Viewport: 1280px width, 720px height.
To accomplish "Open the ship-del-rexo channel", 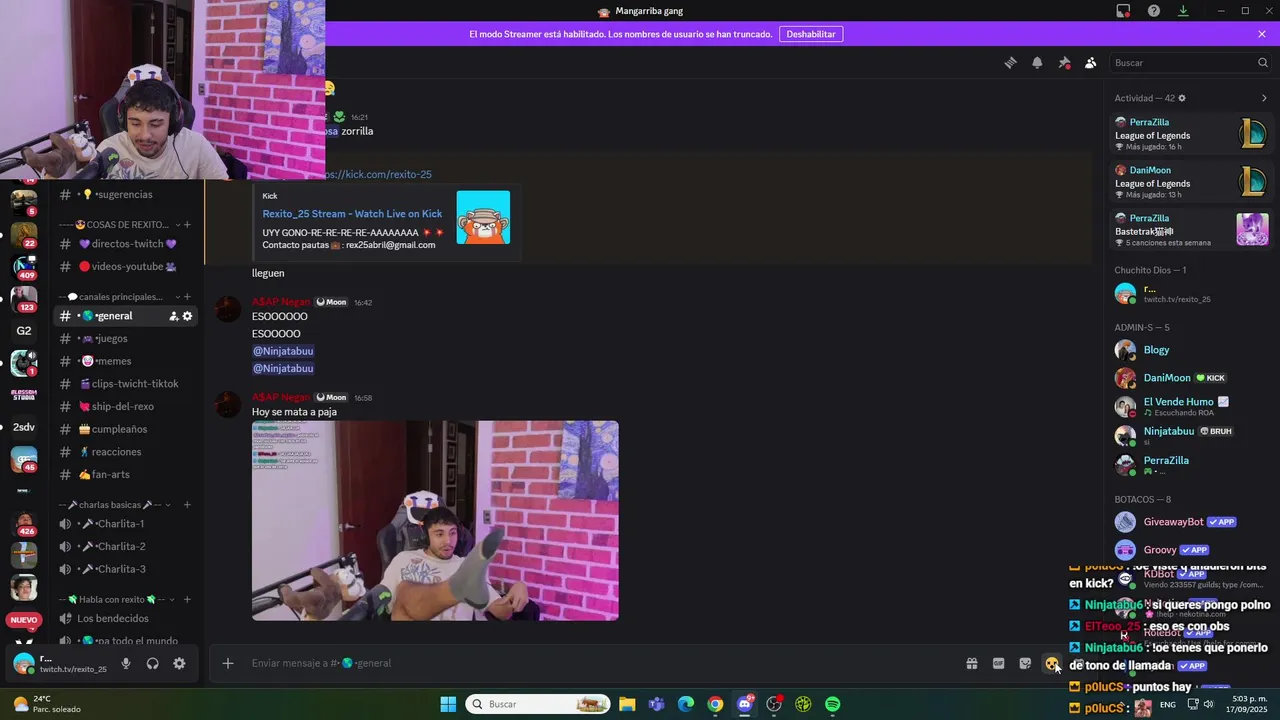I will (x=127, y=407).
